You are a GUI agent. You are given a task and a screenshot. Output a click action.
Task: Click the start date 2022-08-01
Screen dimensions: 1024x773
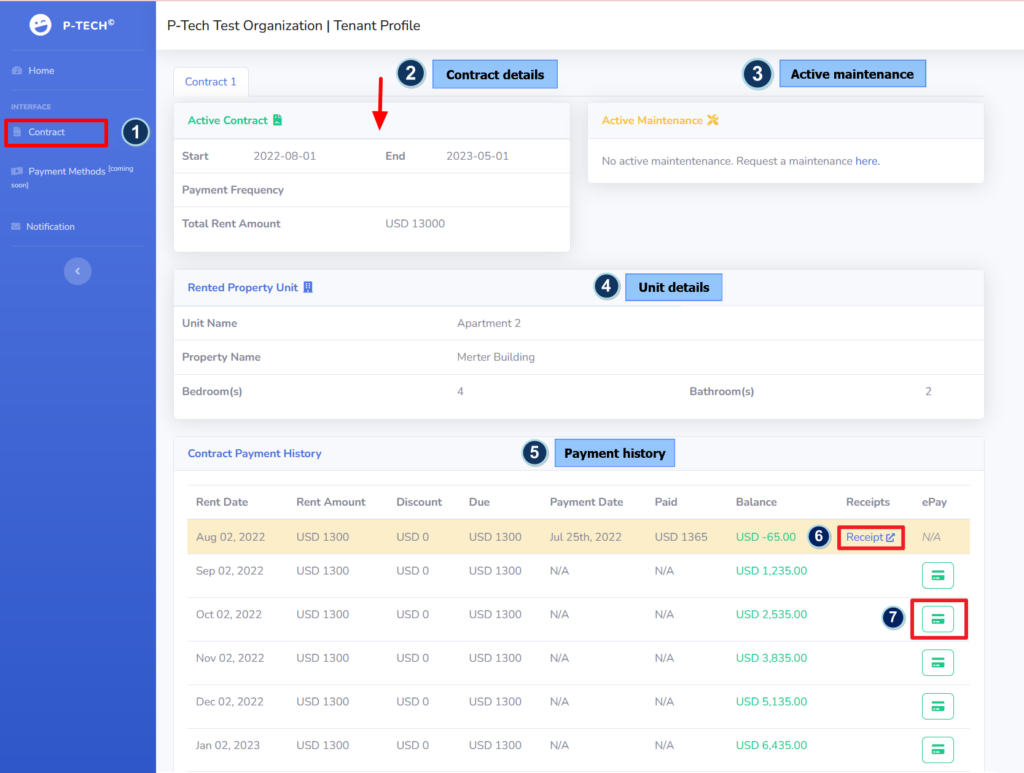[x=285, y=156]
